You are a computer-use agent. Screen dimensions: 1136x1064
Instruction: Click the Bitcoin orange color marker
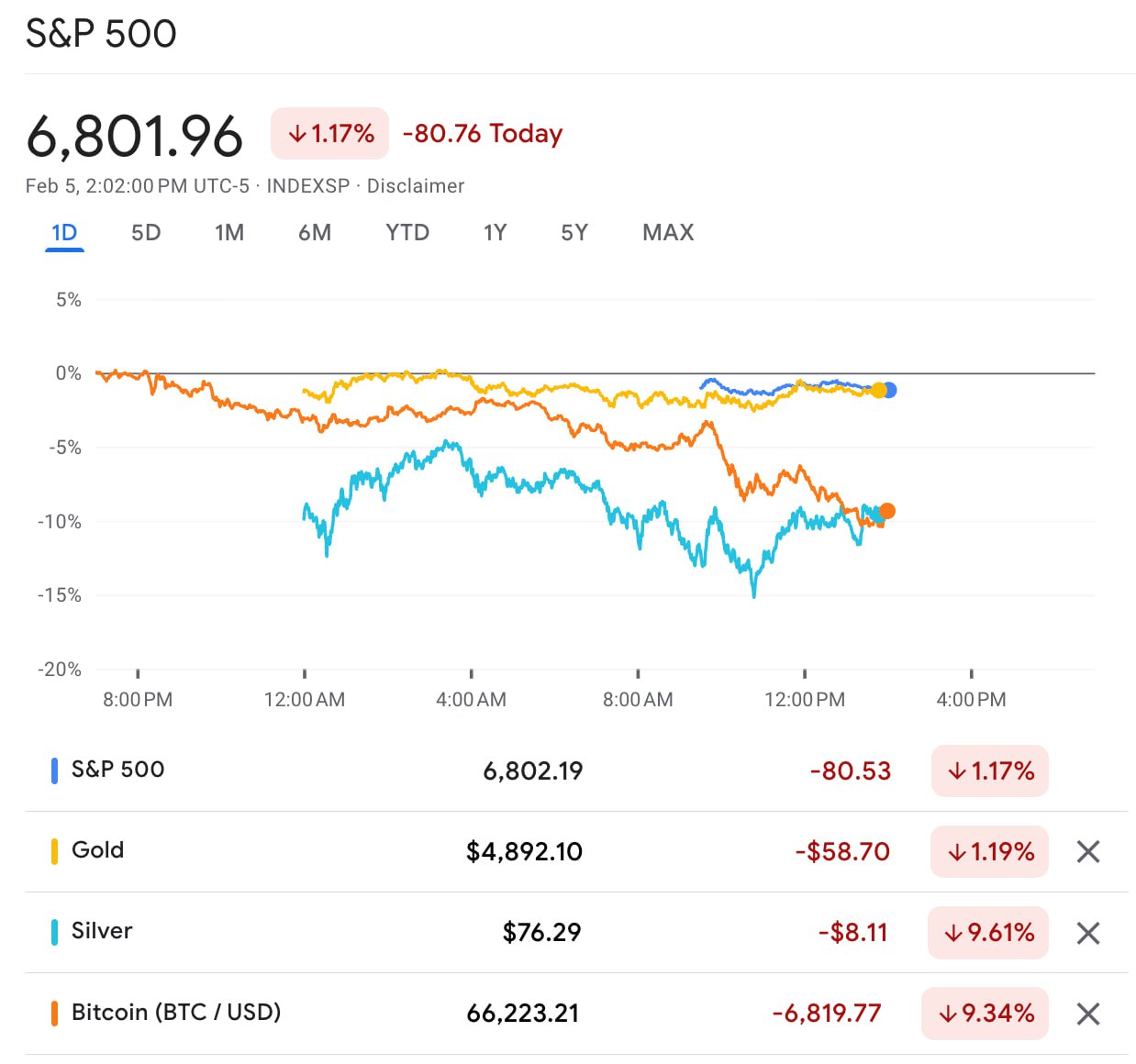tap(54, 1014)
